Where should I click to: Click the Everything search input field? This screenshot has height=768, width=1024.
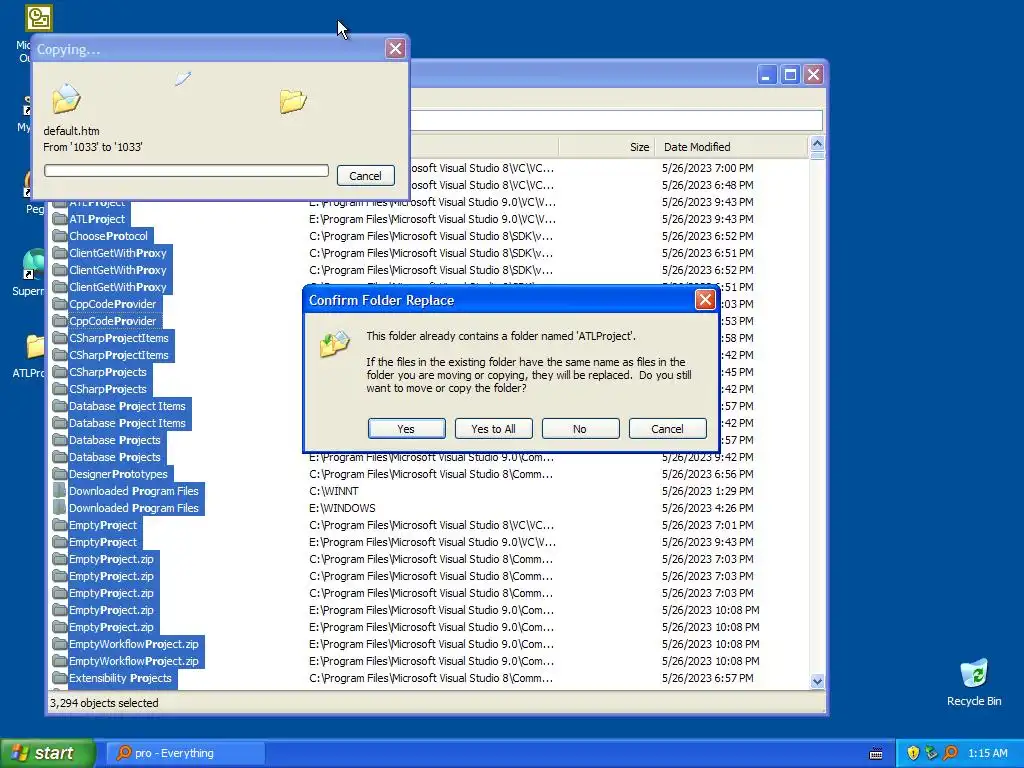click(616, 120)
